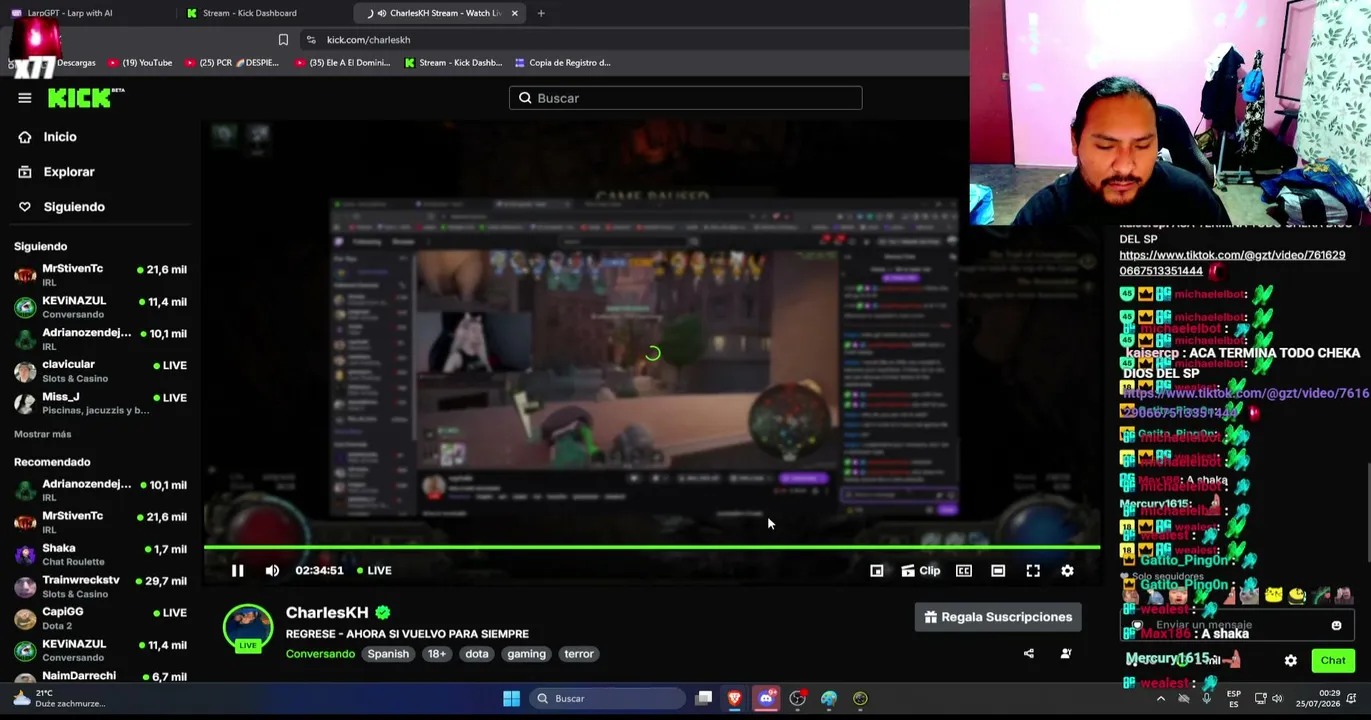Open chat settings gear icon
The width and height of the screenshot is (1371, 720).
point(1291,661)
